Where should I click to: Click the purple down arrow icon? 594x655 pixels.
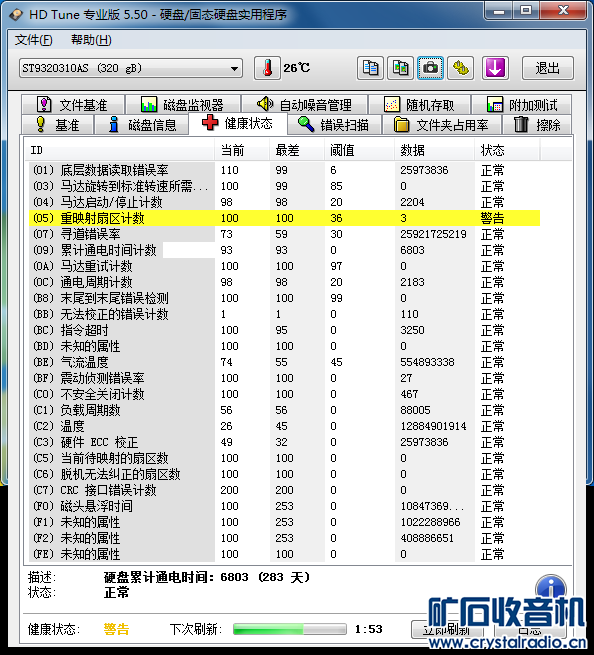495,68
